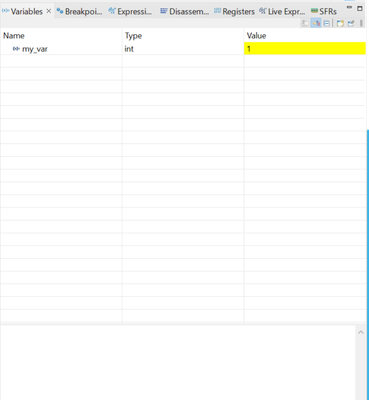Open the Registers tab

coord(234,11)
